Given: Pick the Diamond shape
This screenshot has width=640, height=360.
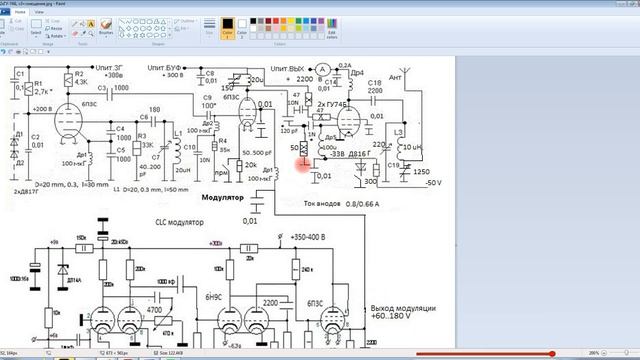Looking at the screenshot, I should pos(129,29).
